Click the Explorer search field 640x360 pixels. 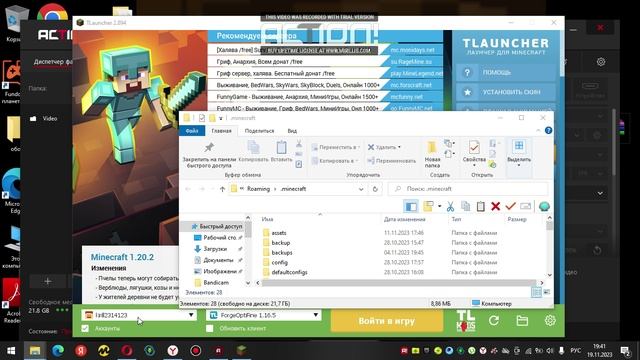point(467,189)
